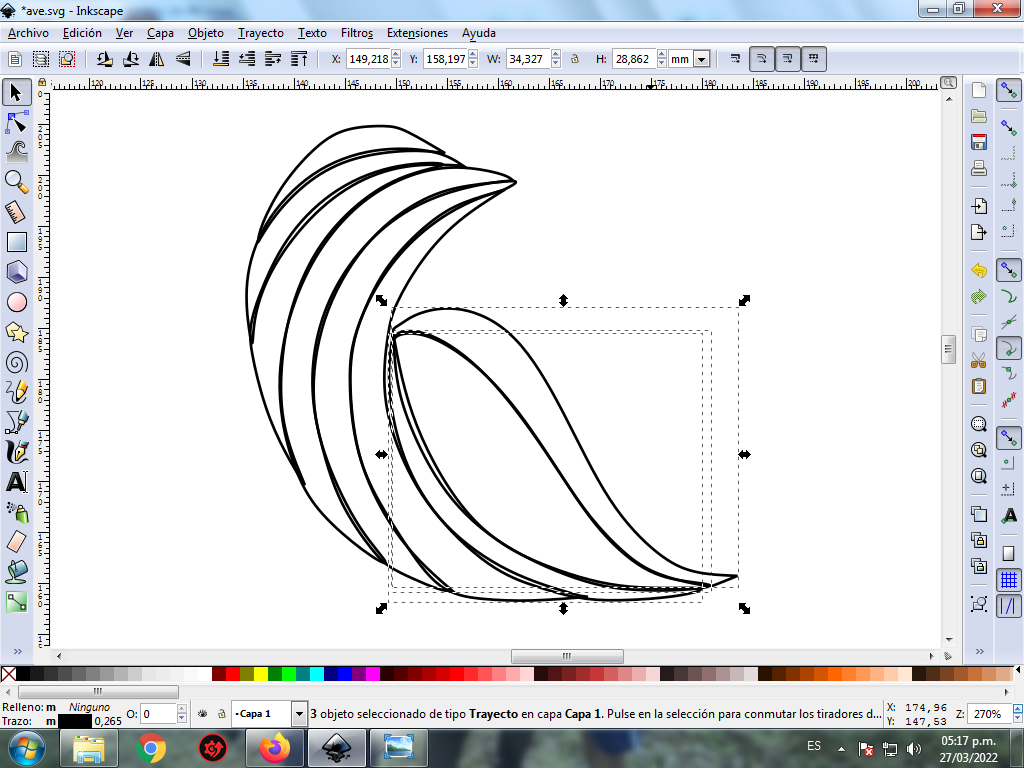Flip selection horizontally from toolbar
This screenshot has width=1024, height=768.
coord(156,59)
